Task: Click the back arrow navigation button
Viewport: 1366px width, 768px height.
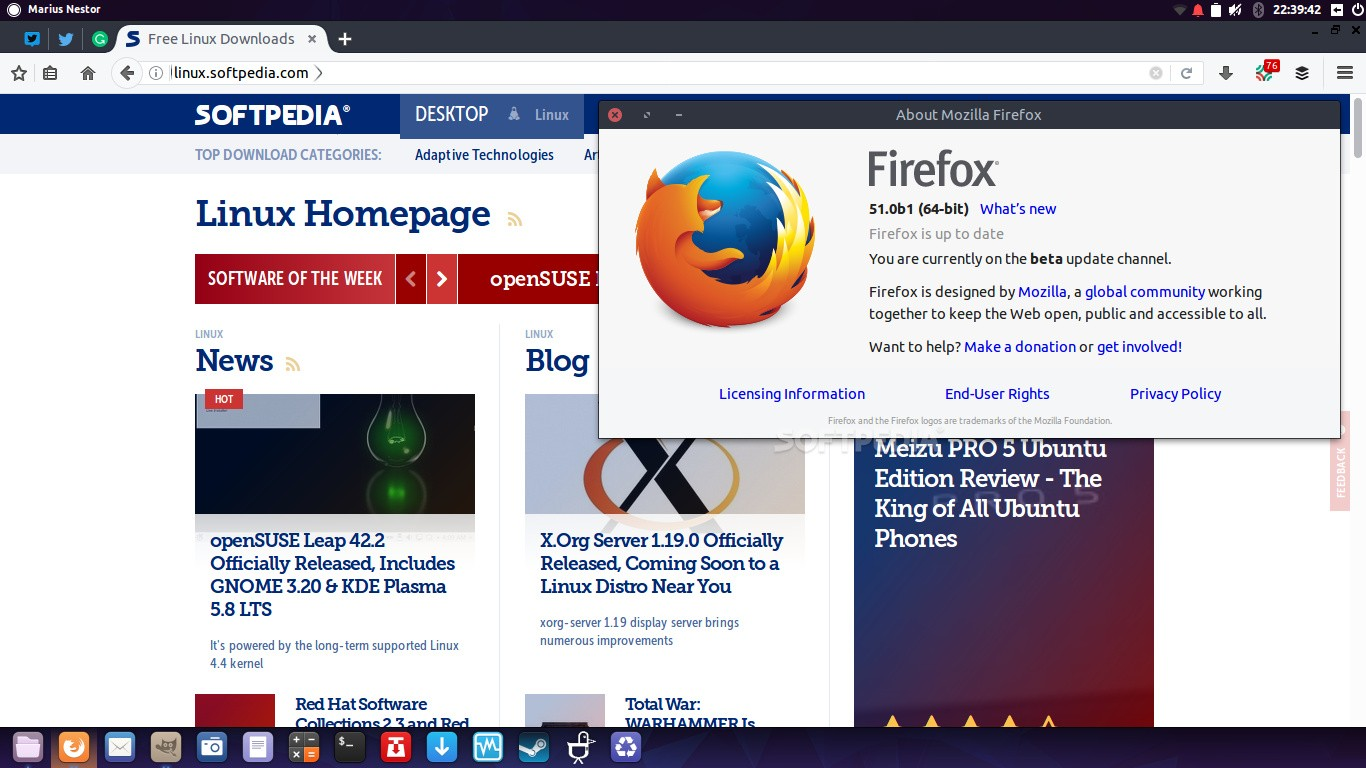Action: pos(127,73)
